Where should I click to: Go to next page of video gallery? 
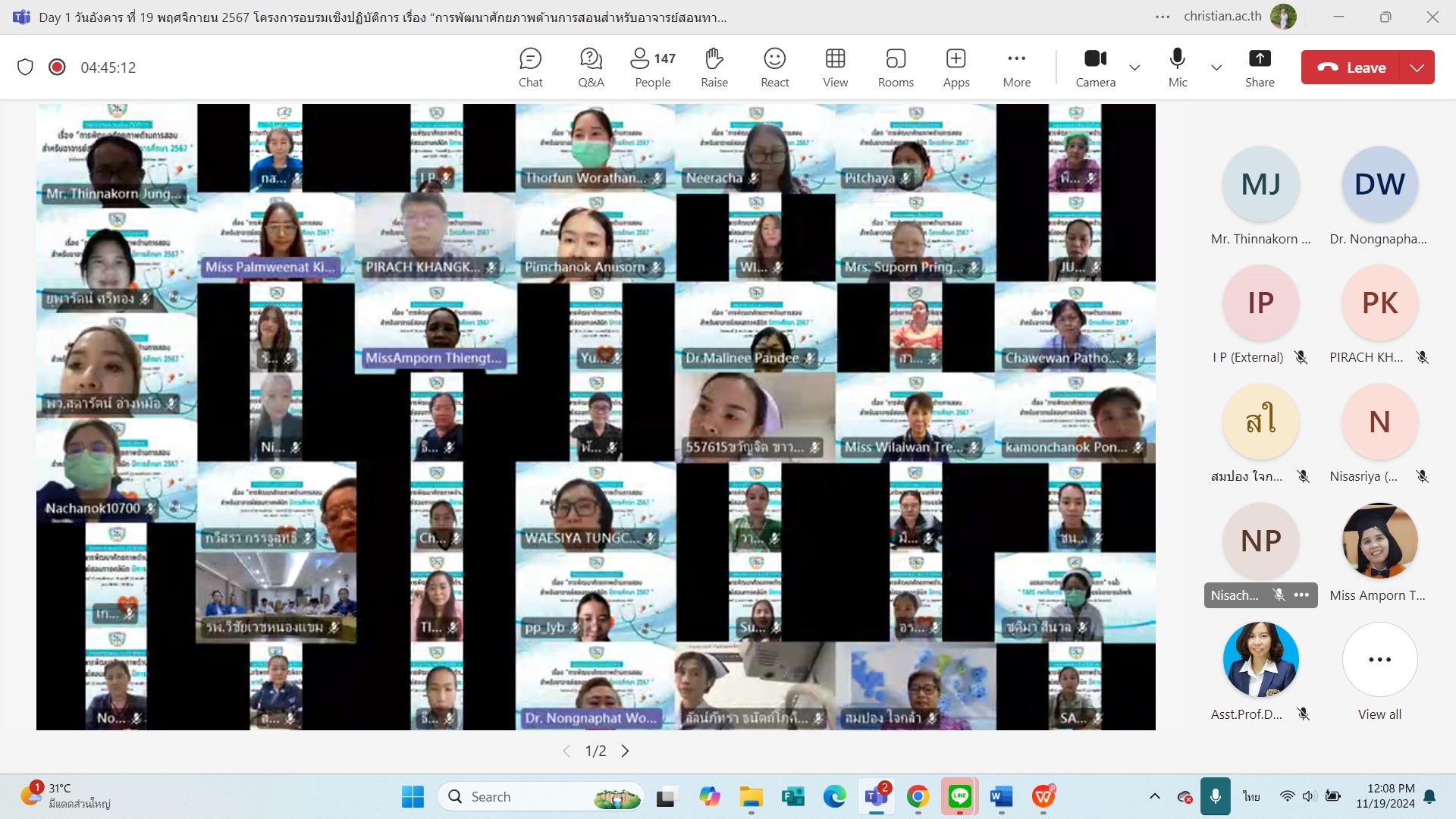coord(625,751)
